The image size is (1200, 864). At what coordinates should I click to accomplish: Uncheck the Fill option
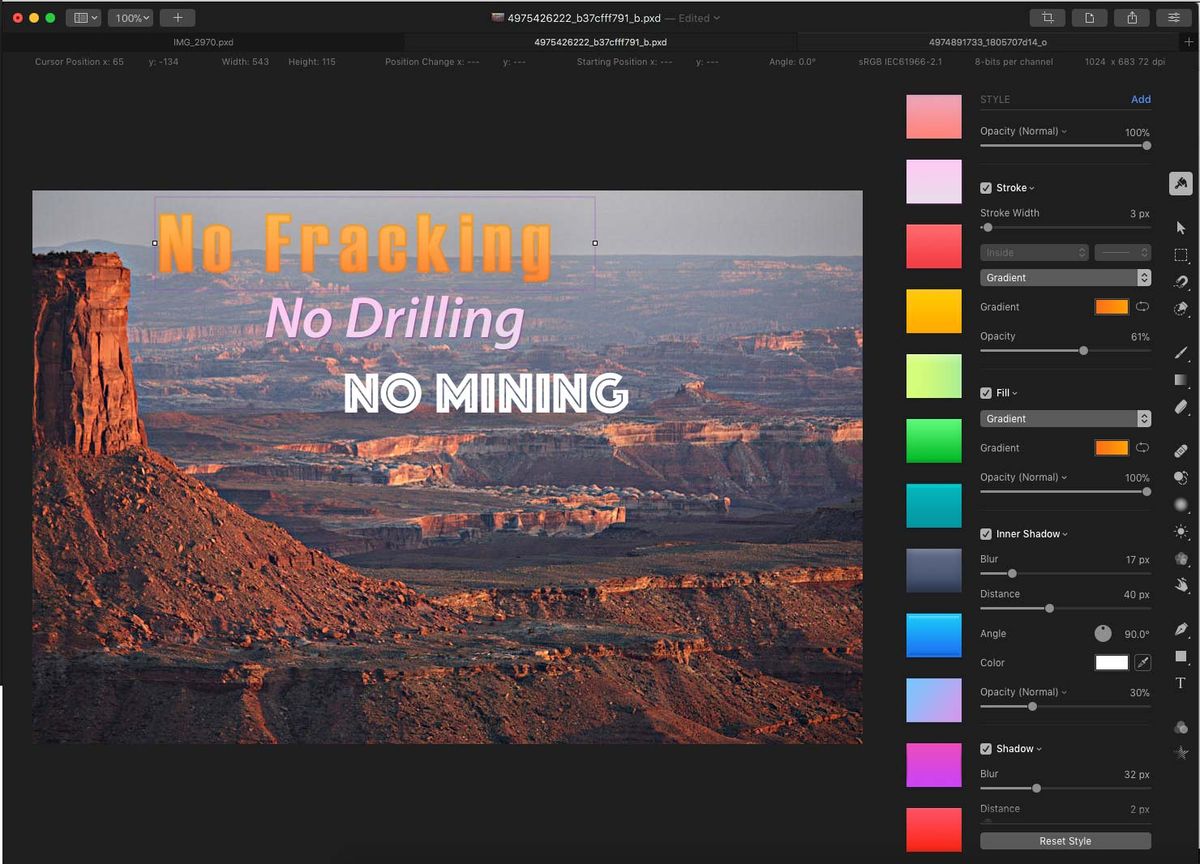[x=985, y=392]
